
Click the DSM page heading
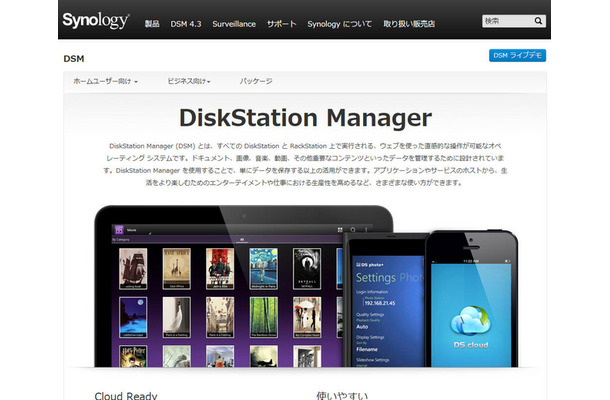click(74, 59)
